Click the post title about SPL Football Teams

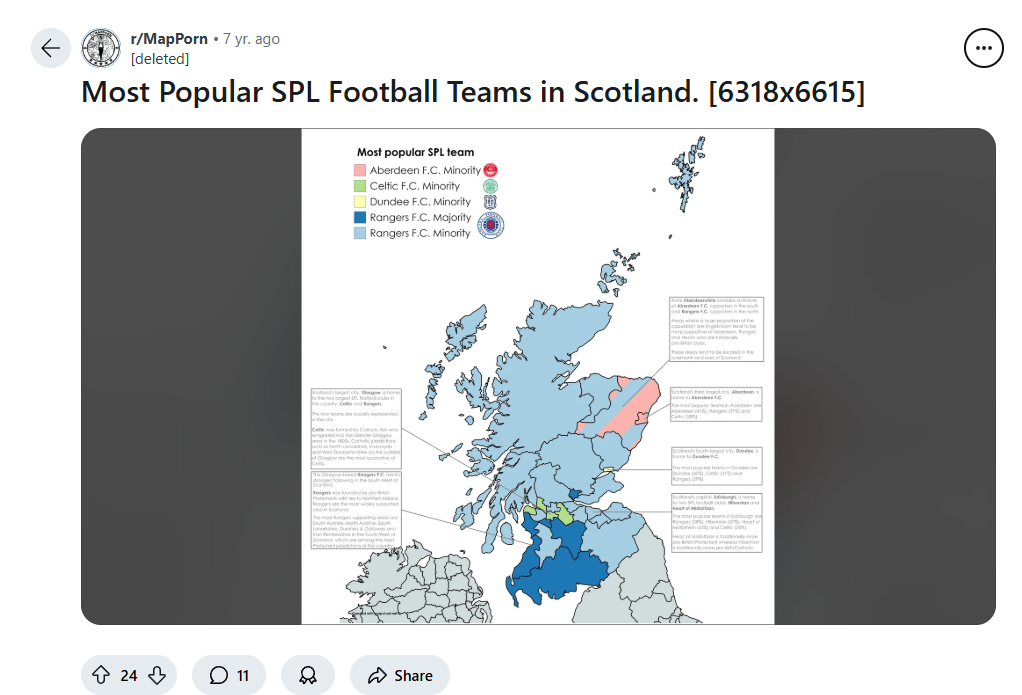click(473, 92)
